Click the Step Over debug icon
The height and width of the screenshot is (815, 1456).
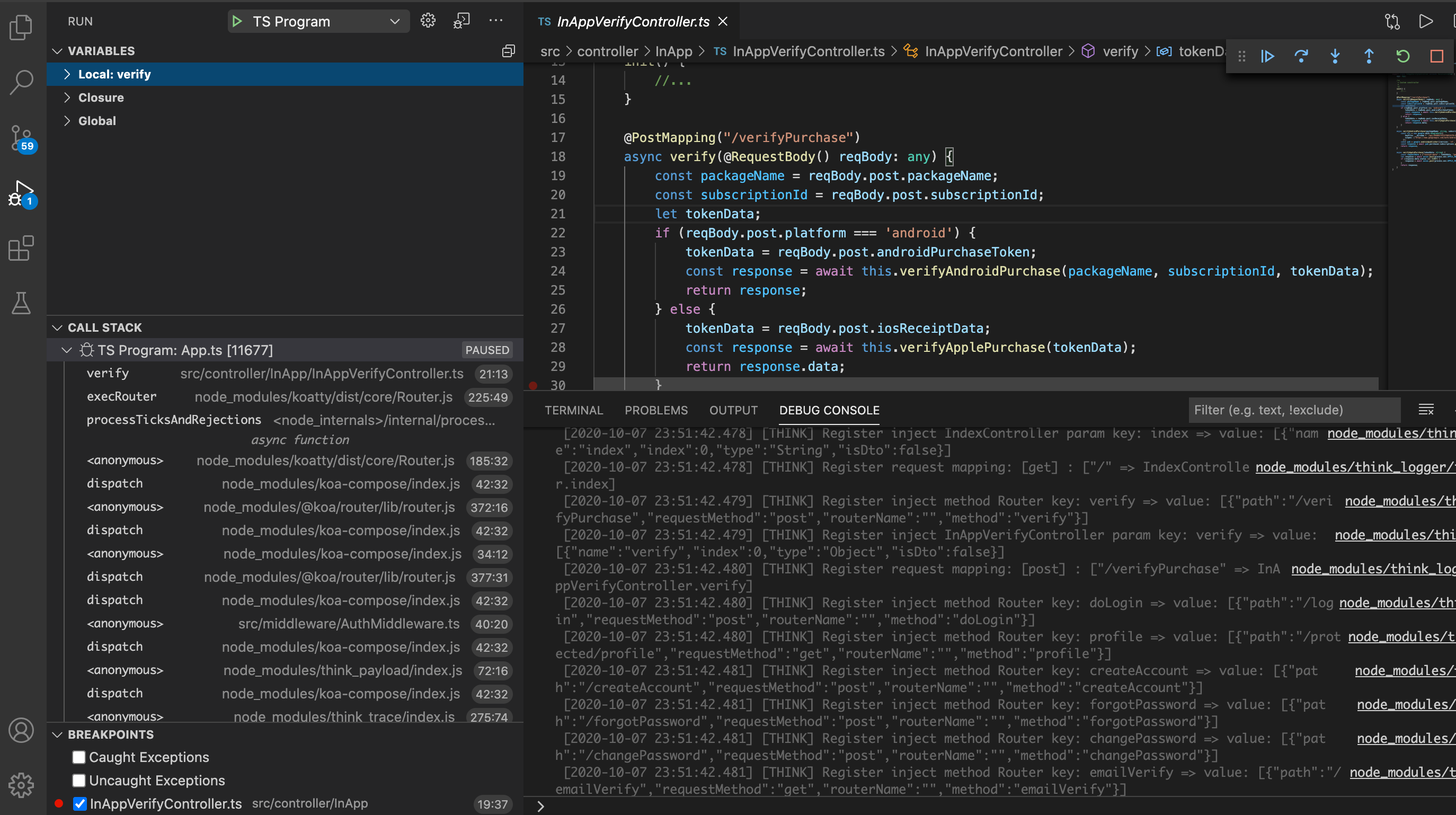[1301, 56]
